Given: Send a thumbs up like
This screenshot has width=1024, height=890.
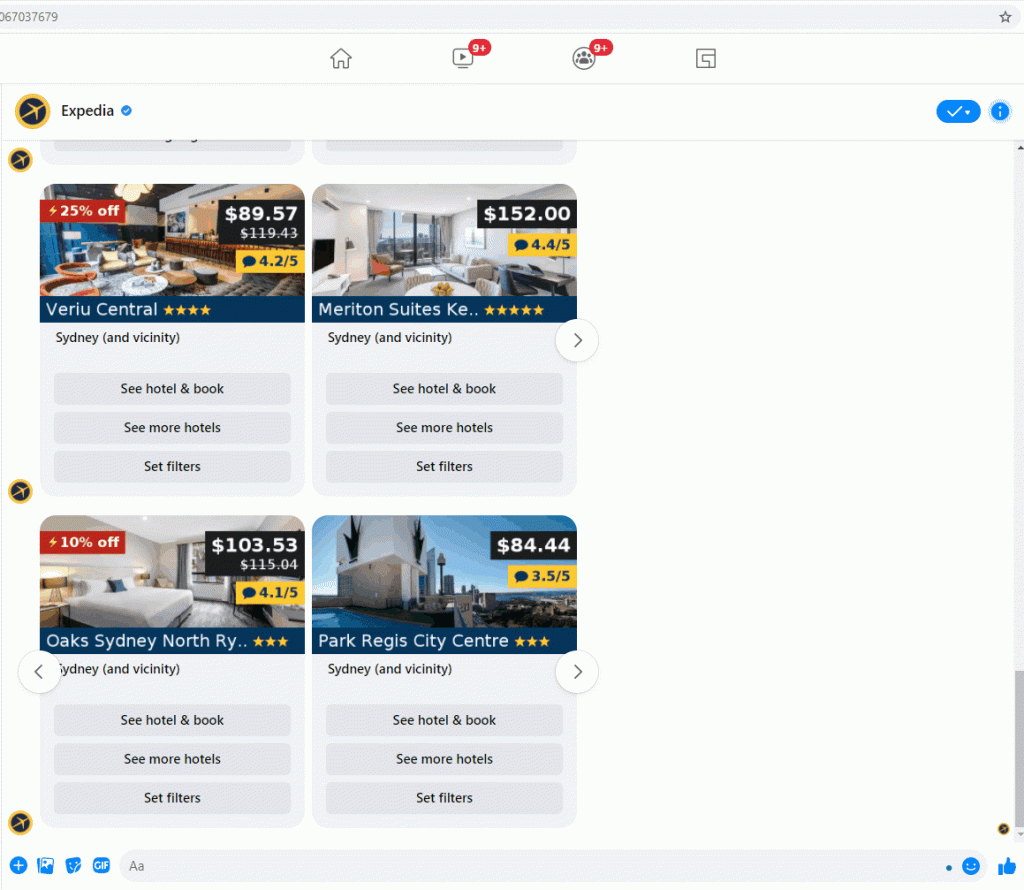Looking at the screenshot, I should click(1007, 866).
